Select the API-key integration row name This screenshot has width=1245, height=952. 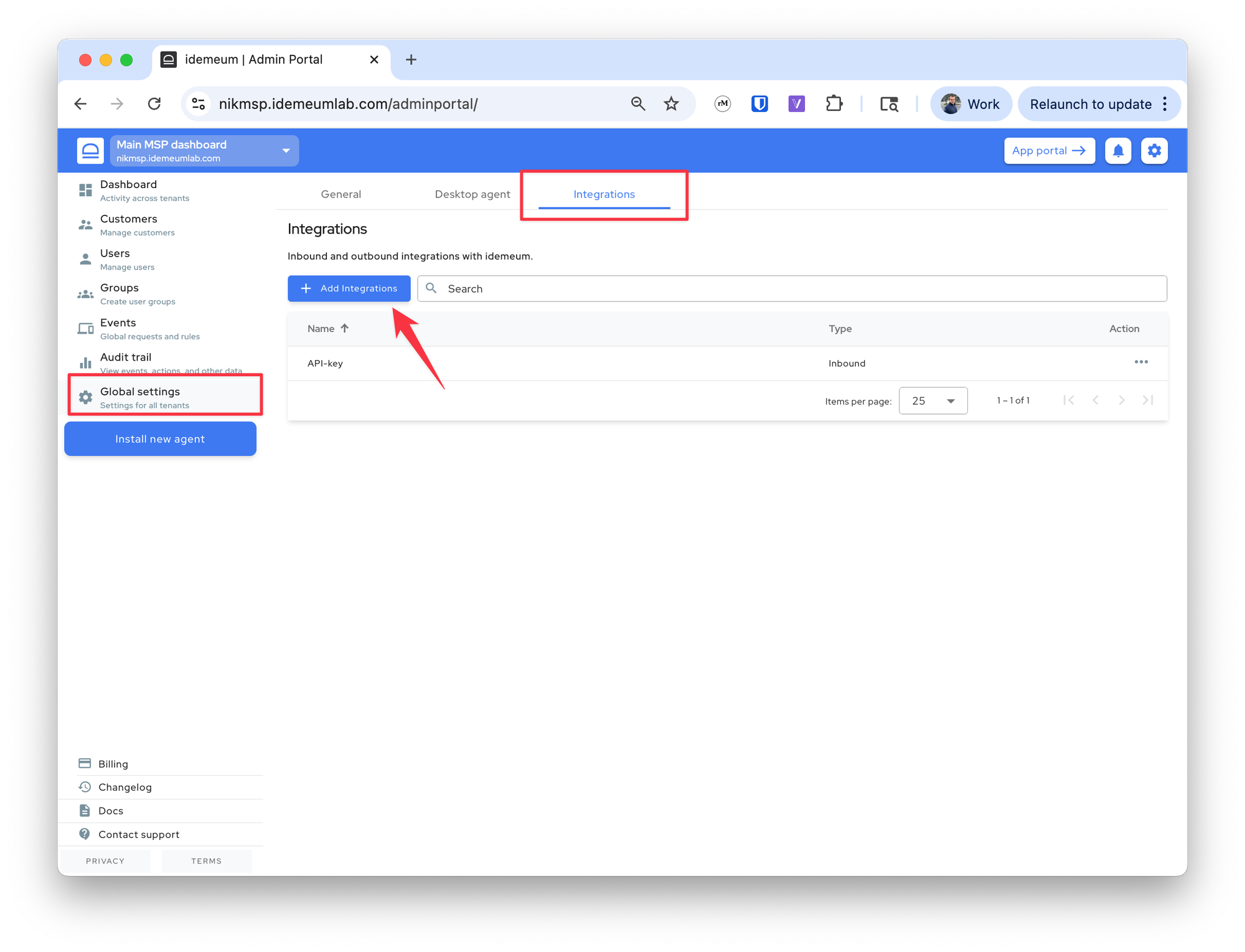325,363
